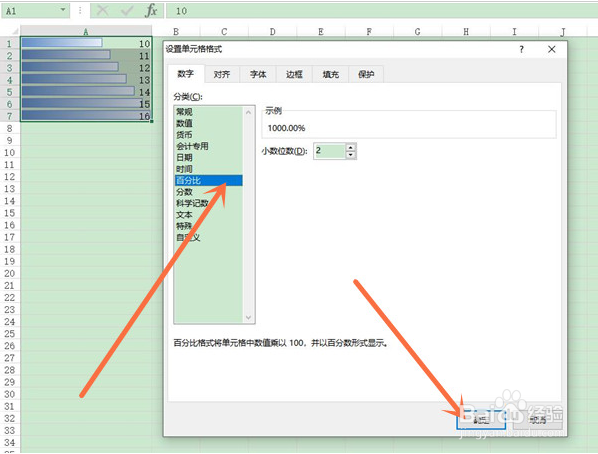This screenshot has width=598, height=454.
Task: Select column B header
Action: (176, 31)
